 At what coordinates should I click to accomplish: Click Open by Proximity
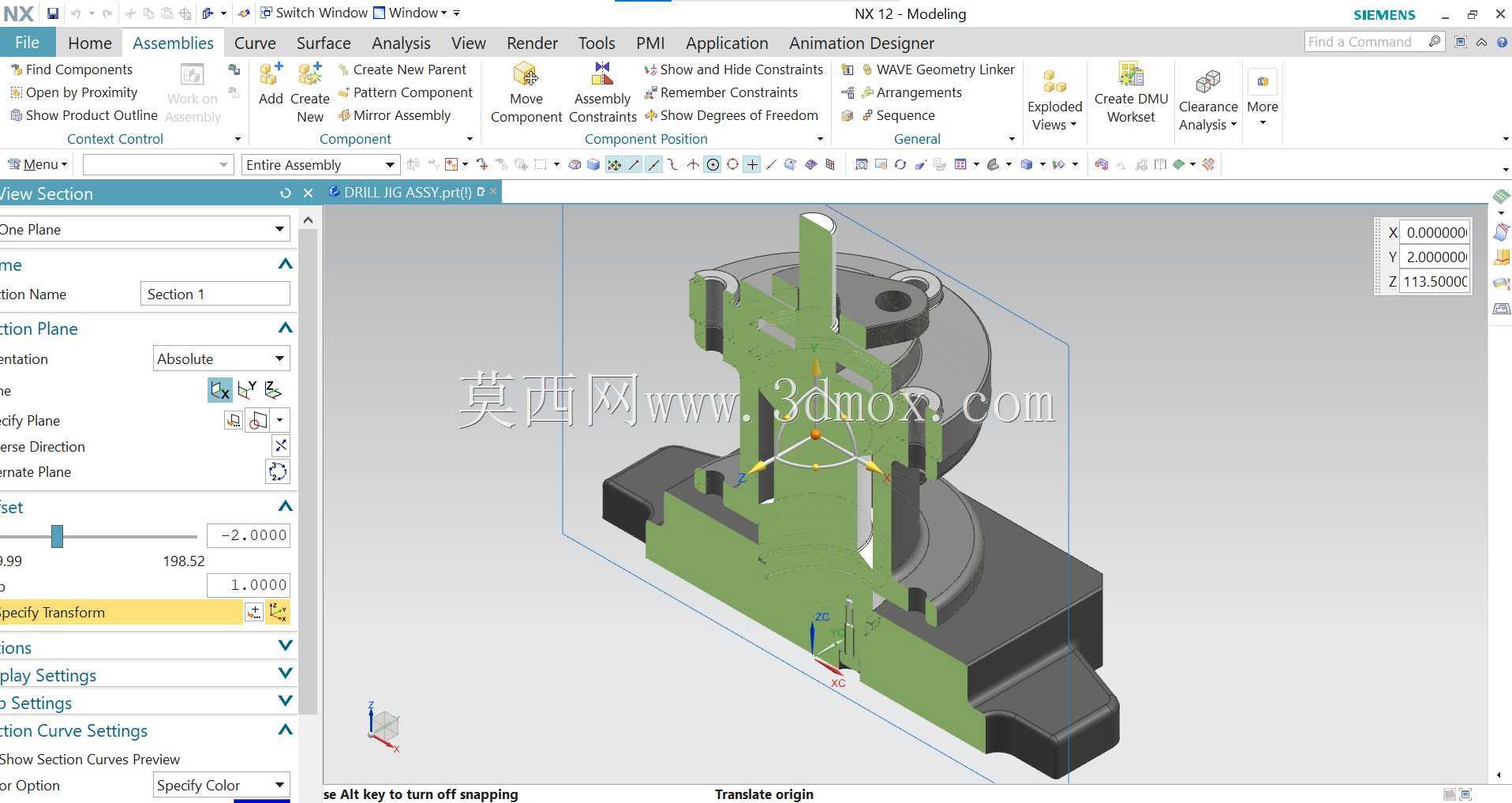[x=73, y=92]
